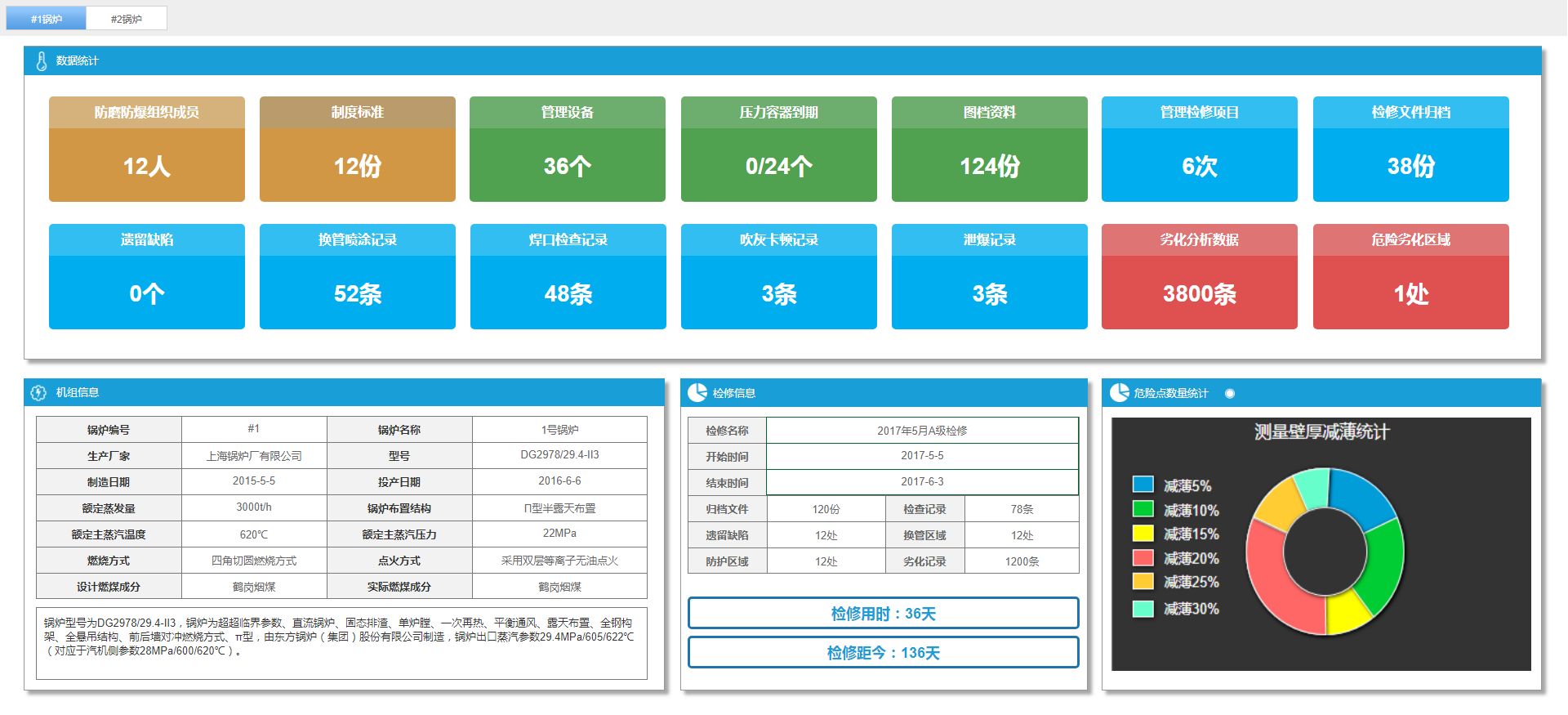The image size is (1568, 715).
Task: Click the 检修信息 panel title
Action: click(734, 393)
